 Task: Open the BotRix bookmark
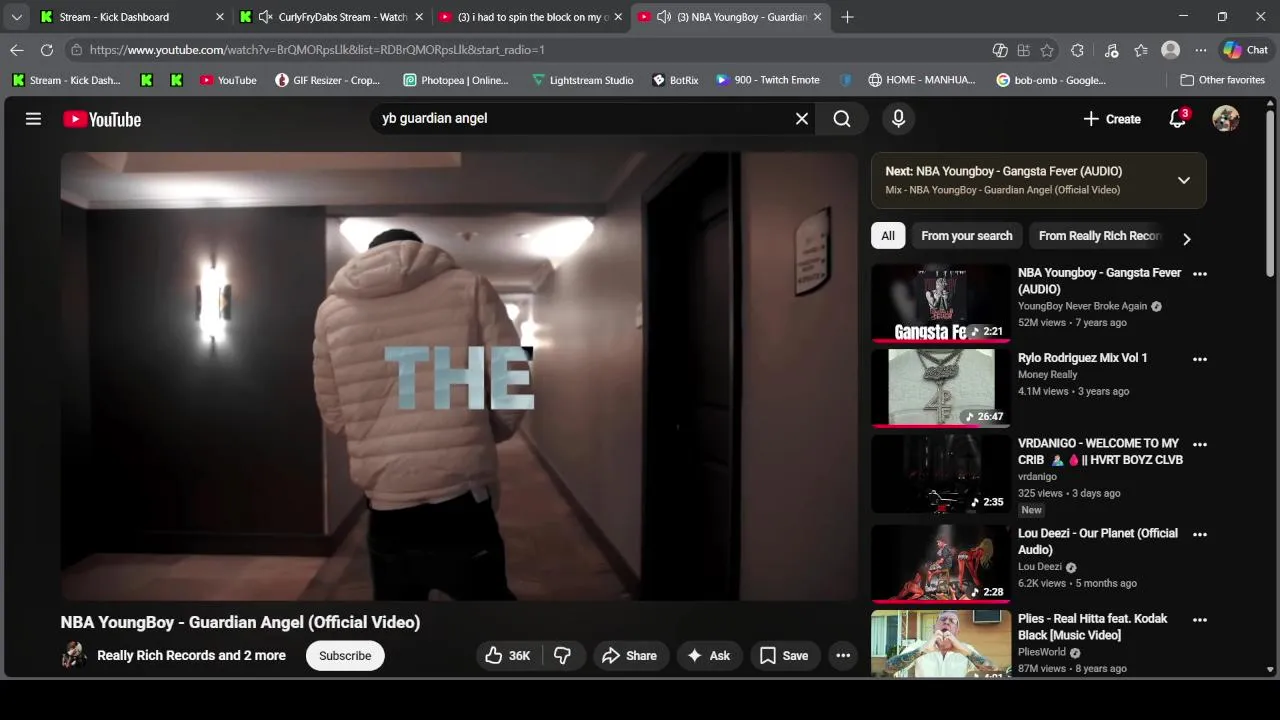(675, 80)
